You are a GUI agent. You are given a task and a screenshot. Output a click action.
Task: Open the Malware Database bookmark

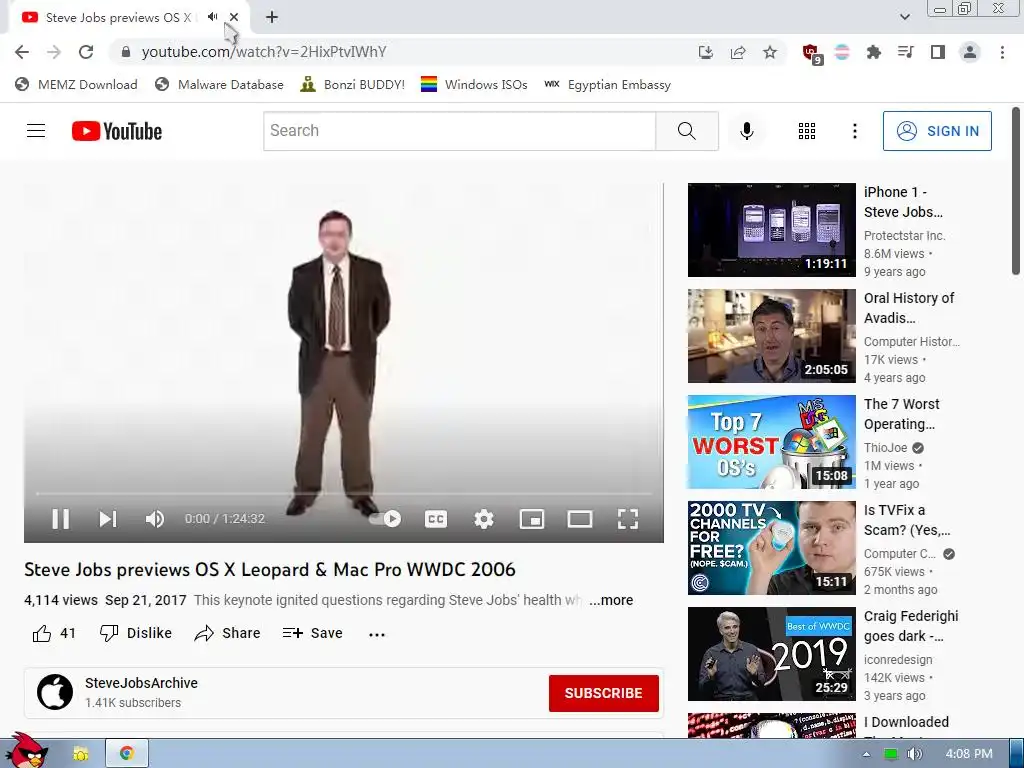pos(219,84)
